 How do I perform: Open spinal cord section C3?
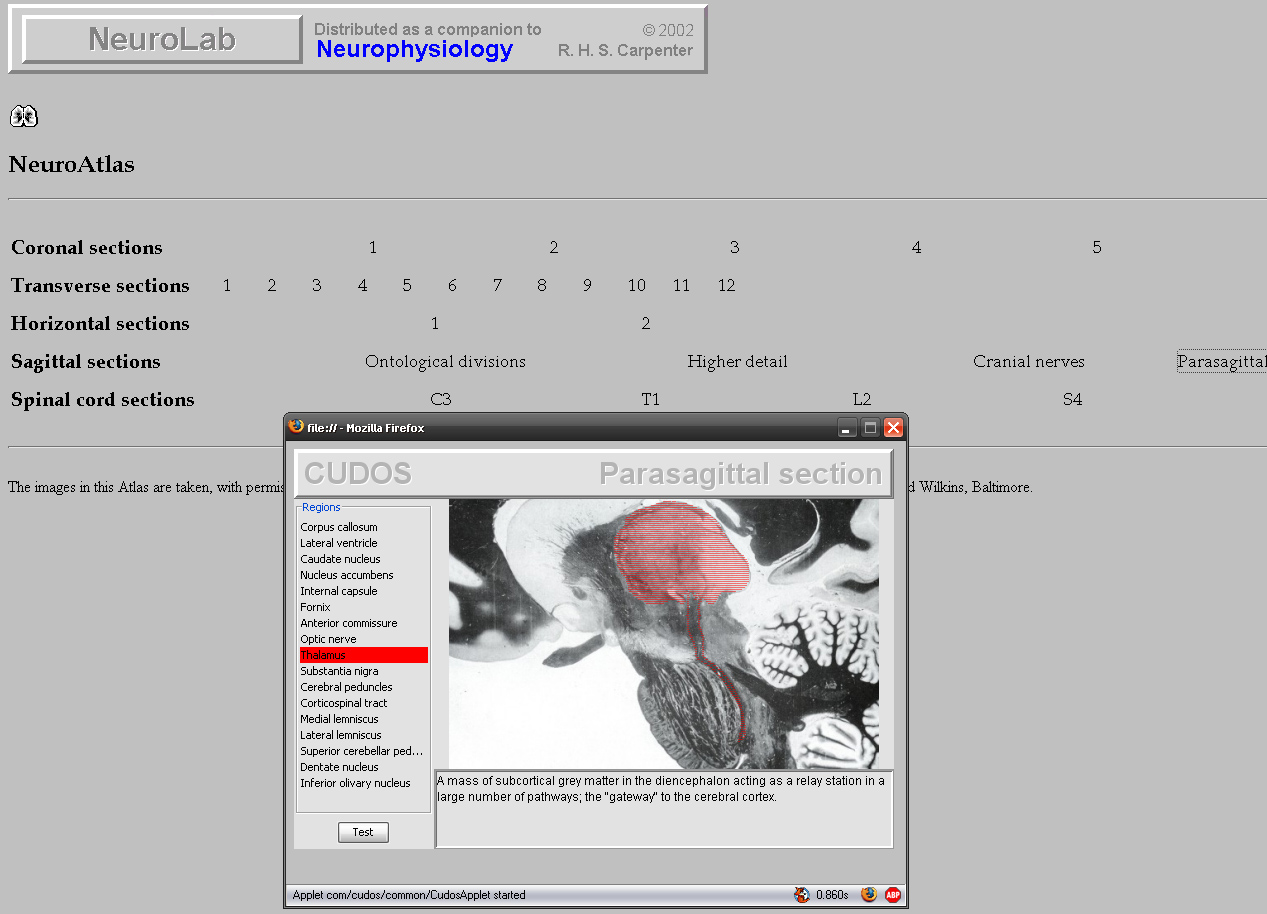tap(440, 400)
